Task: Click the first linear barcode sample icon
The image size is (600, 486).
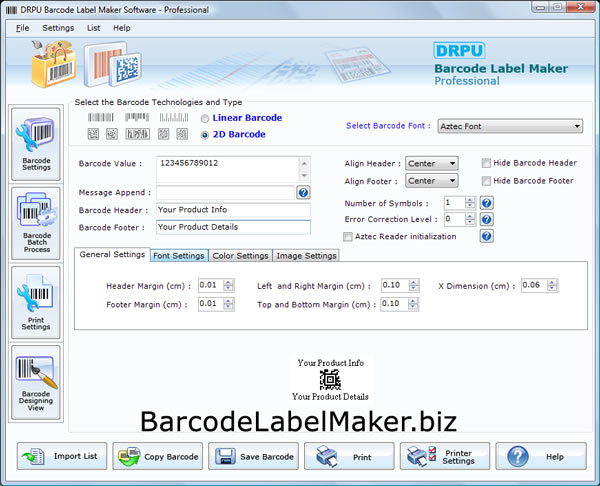Action: click(x=101, y=117)
